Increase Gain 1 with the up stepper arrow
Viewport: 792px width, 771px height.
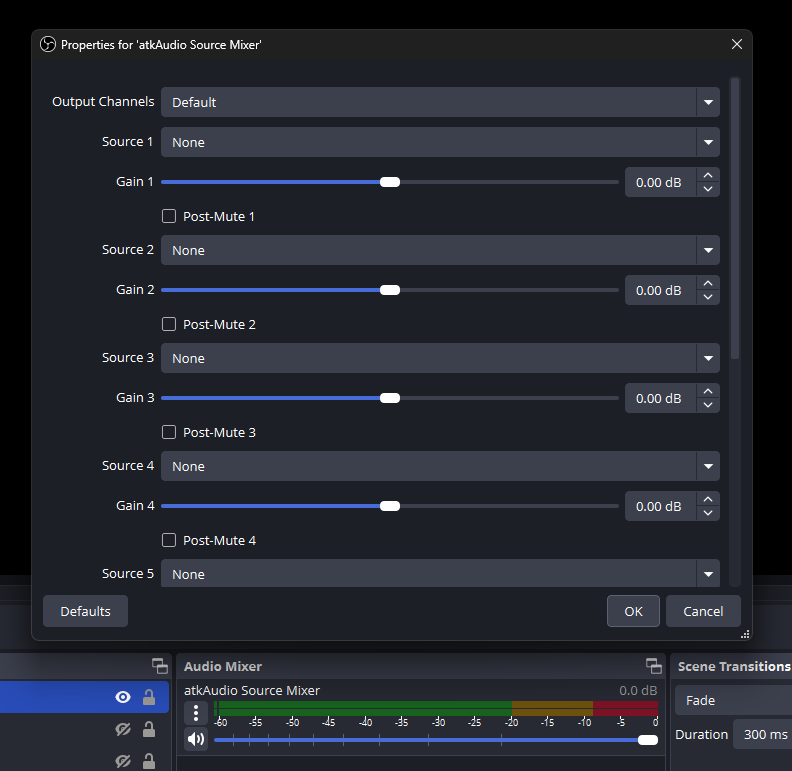click(x=708, y=175)
